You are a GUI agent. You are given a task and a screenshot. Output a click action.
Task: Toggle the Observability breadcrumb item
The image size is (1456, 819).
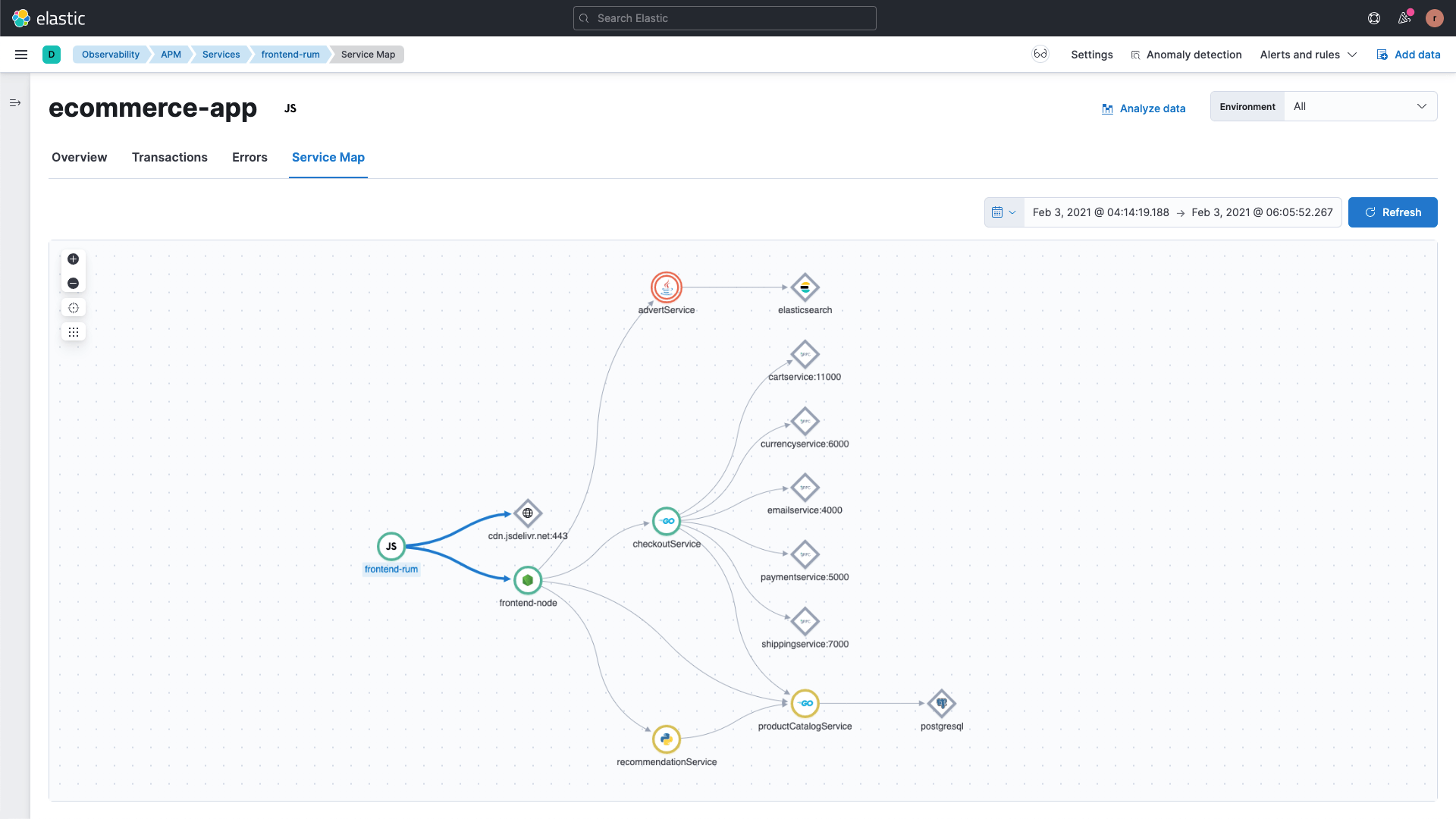111,54
